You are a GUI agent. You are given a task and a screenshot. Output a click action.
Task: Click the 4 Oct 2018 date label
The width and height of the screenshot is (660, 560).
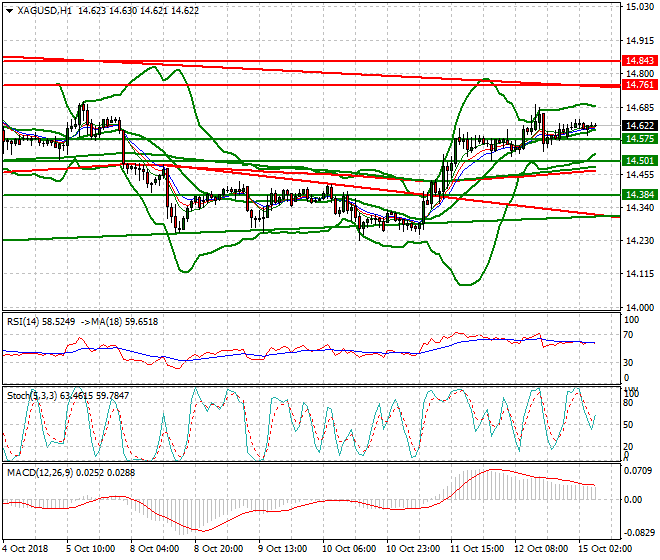pyautogui.click(x=25, y=549)
